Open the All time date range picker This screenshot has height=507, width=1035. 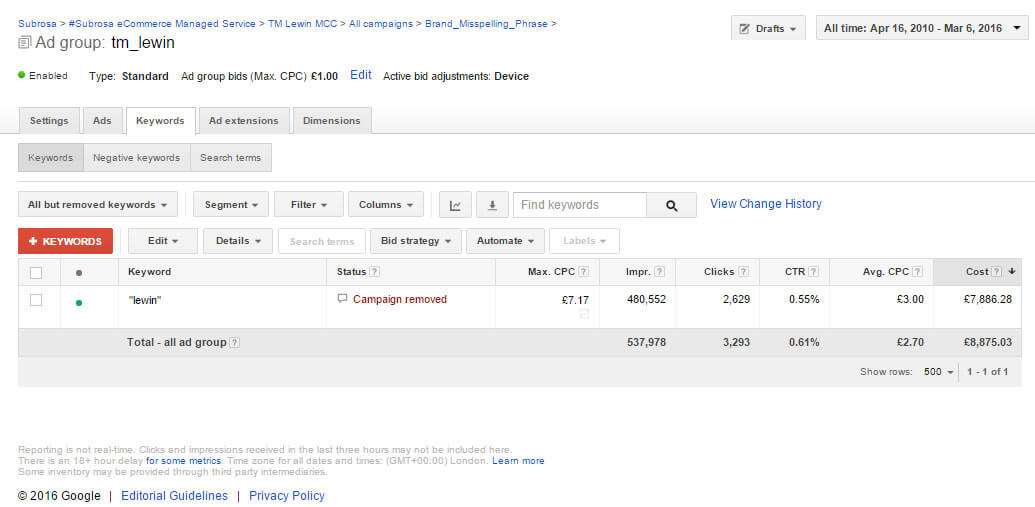pyautogui.click(x=922, y=28)
